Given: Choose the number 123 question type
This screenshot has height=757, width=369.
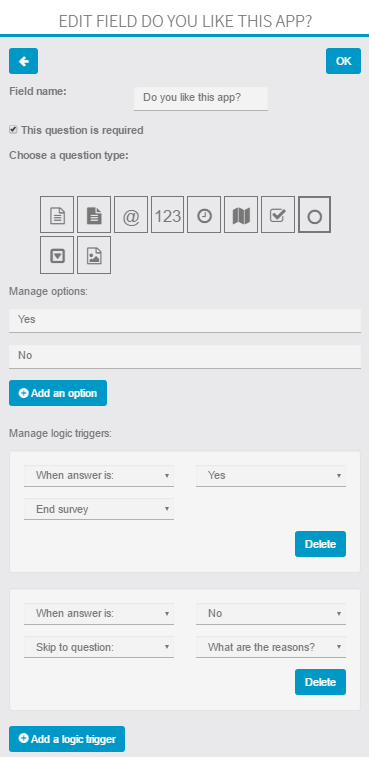Looking at the screenshot, I should point(168,214).
